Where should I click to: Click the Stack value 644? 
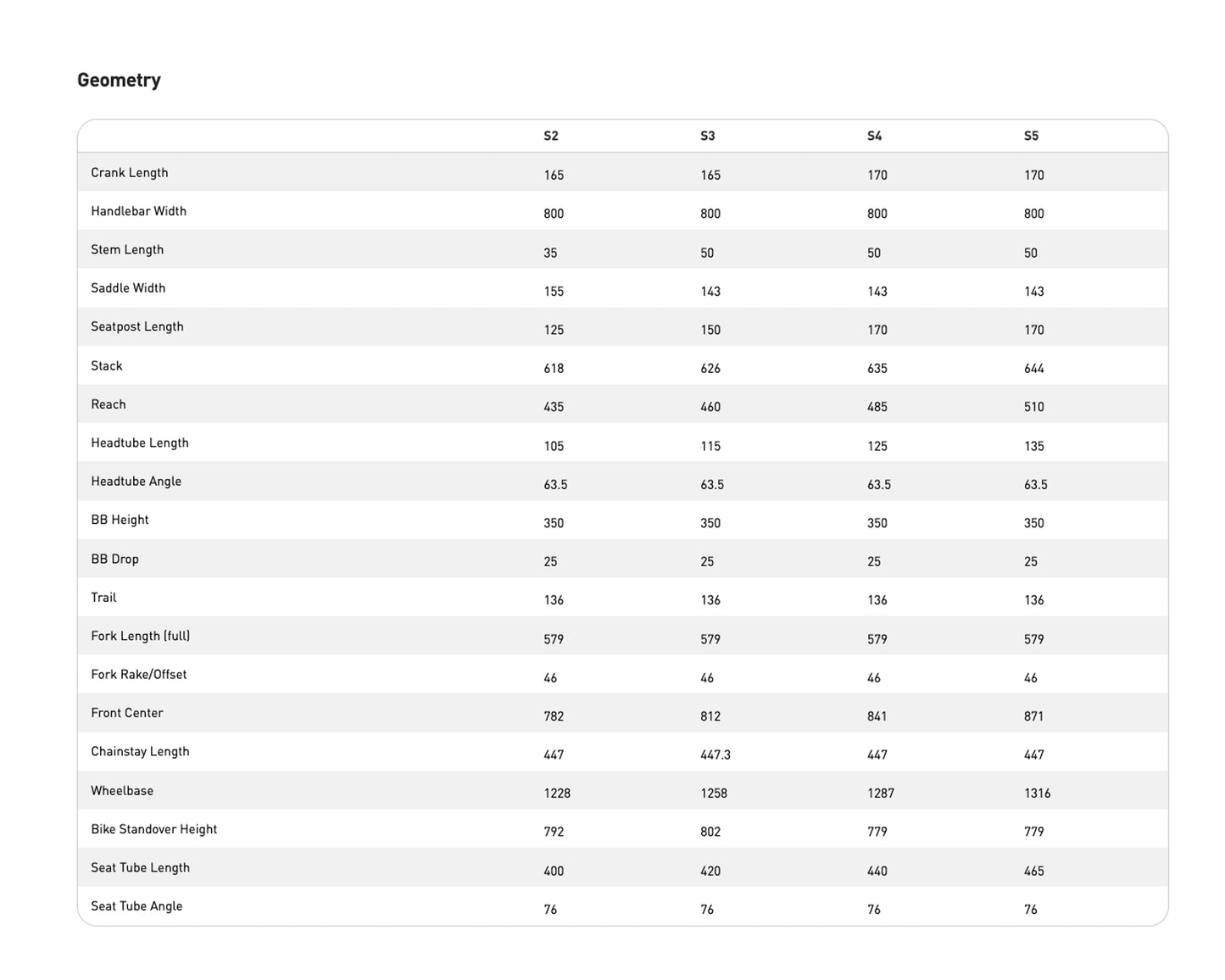pos(1033,369)
